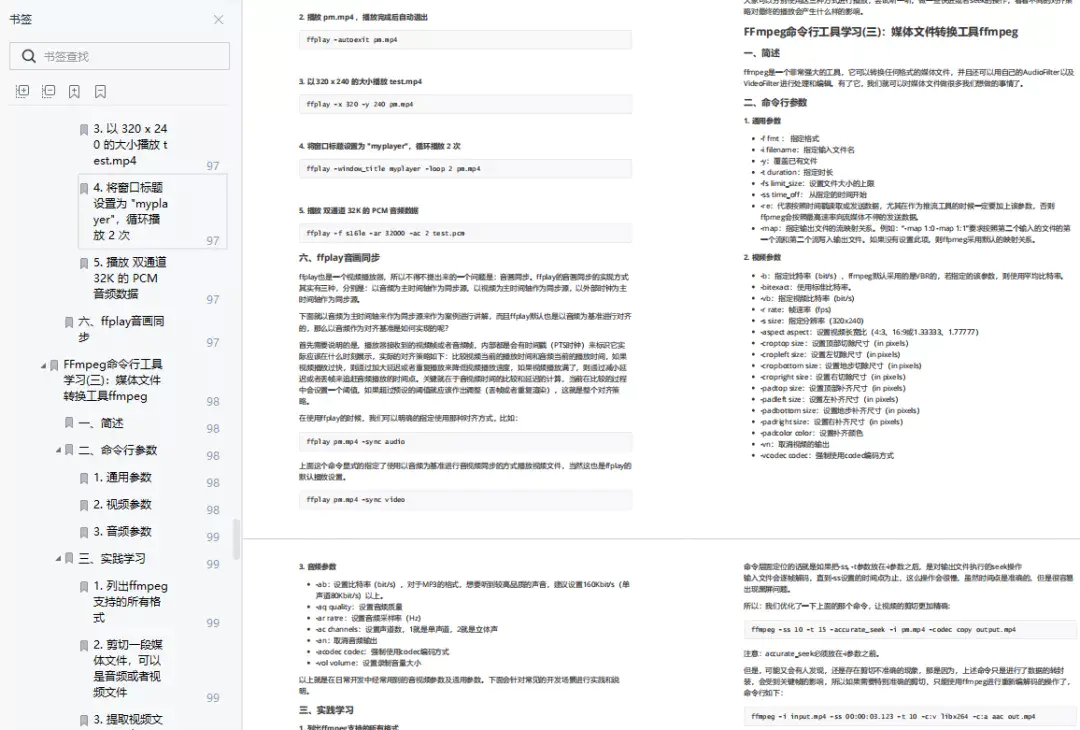Go to bookmark 1. 列出ffmpeg支持的所有格式
Image resolution: width=1080 pixels, height=730 pixels.
pyautogui.click(x=130, y=601)
